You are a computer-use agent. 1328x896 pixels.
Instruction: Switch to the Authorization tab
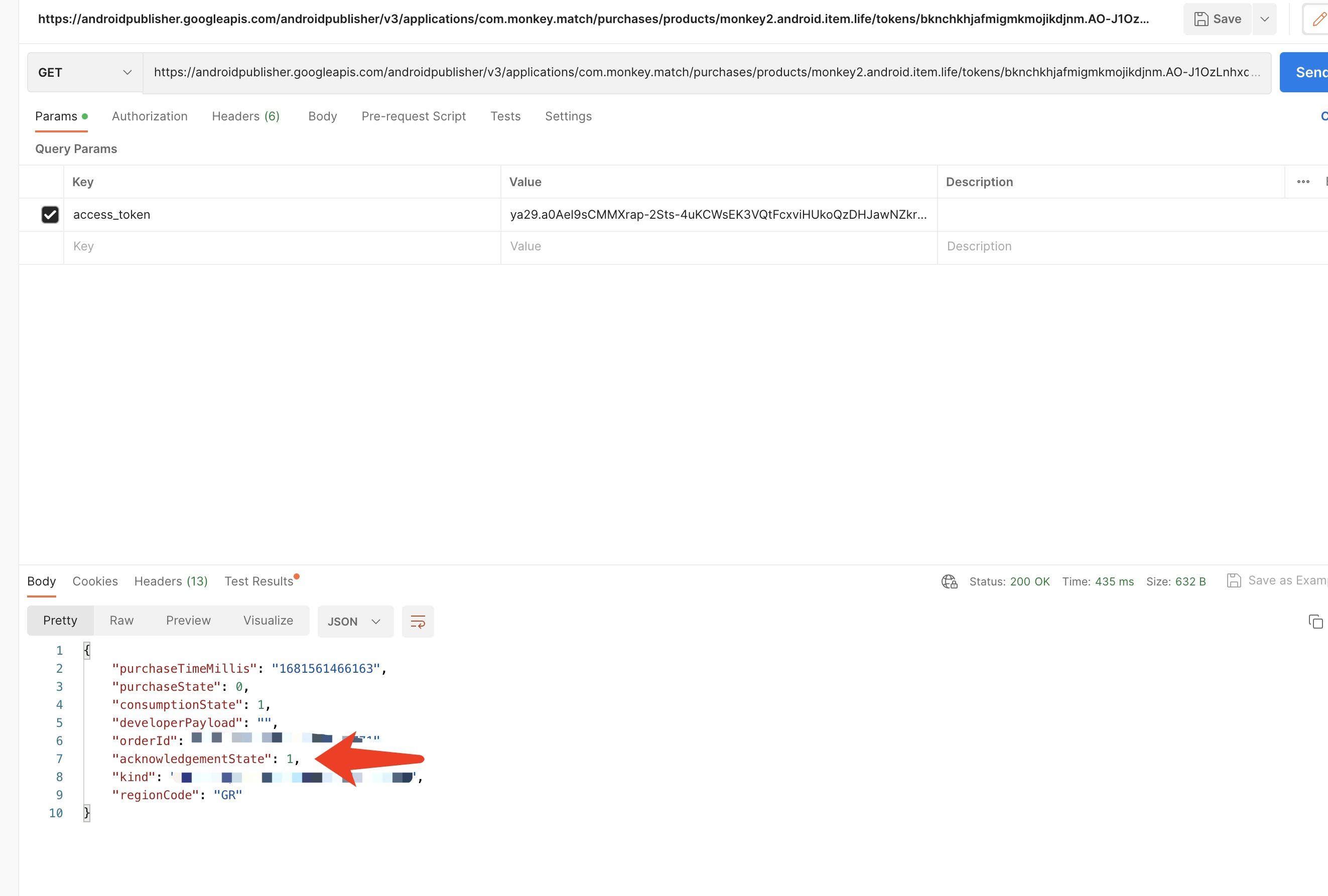[x=150, y=116]
